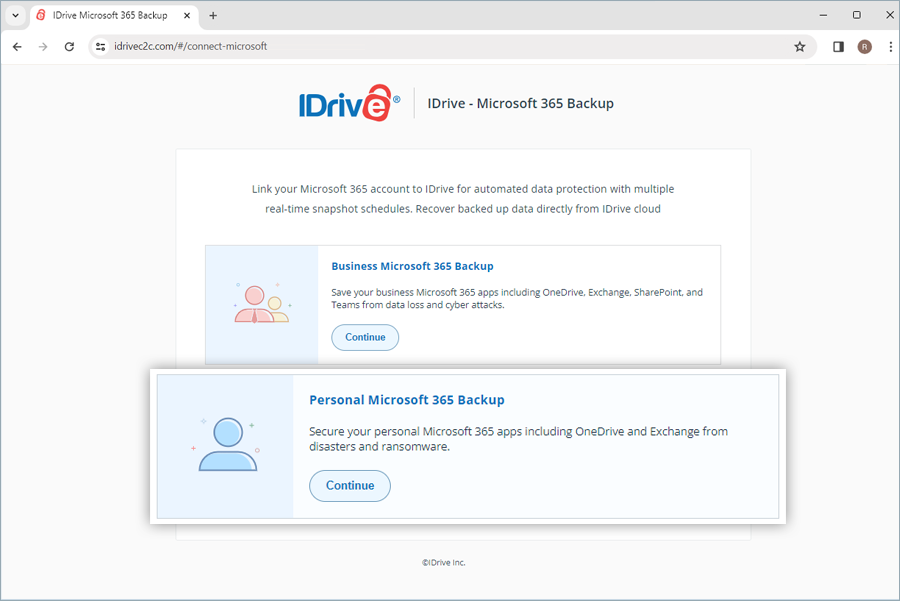Open the browser side panel

838,46
